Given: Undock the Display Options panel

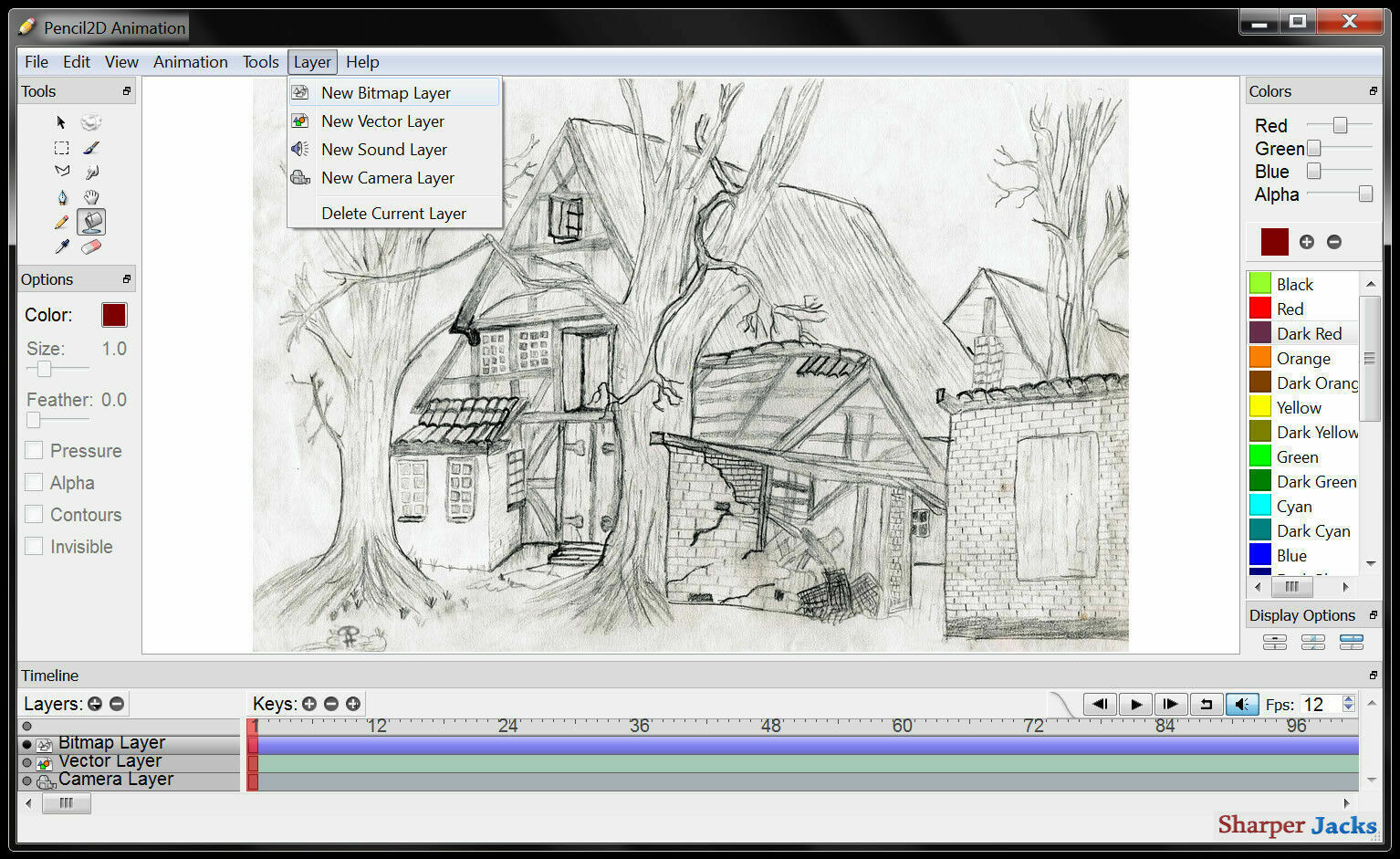Looking at the screenshot, I should coord(1374,615).
